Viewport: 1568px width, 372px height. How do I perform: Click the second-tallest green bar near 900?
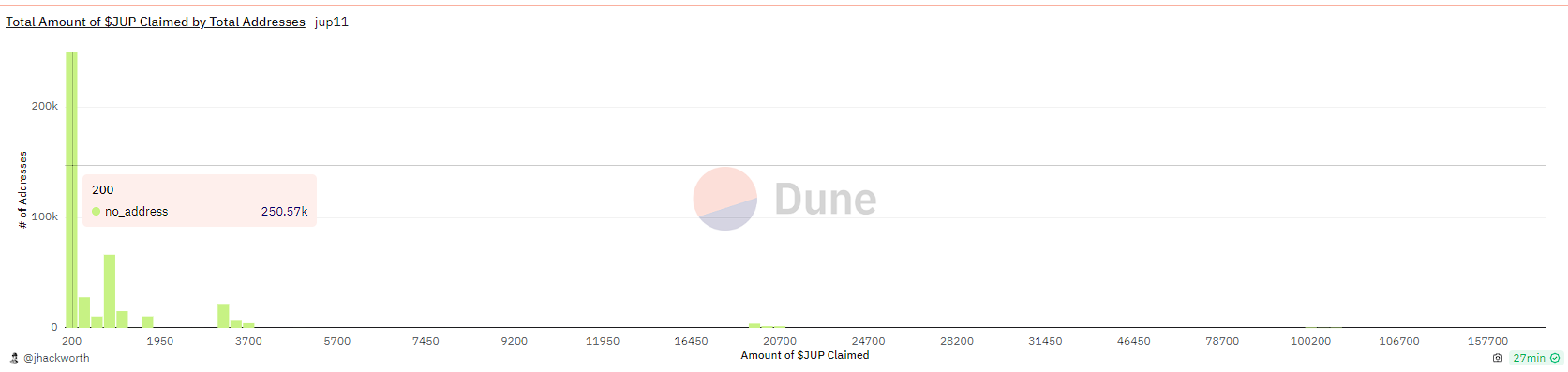tap(110, 290)
